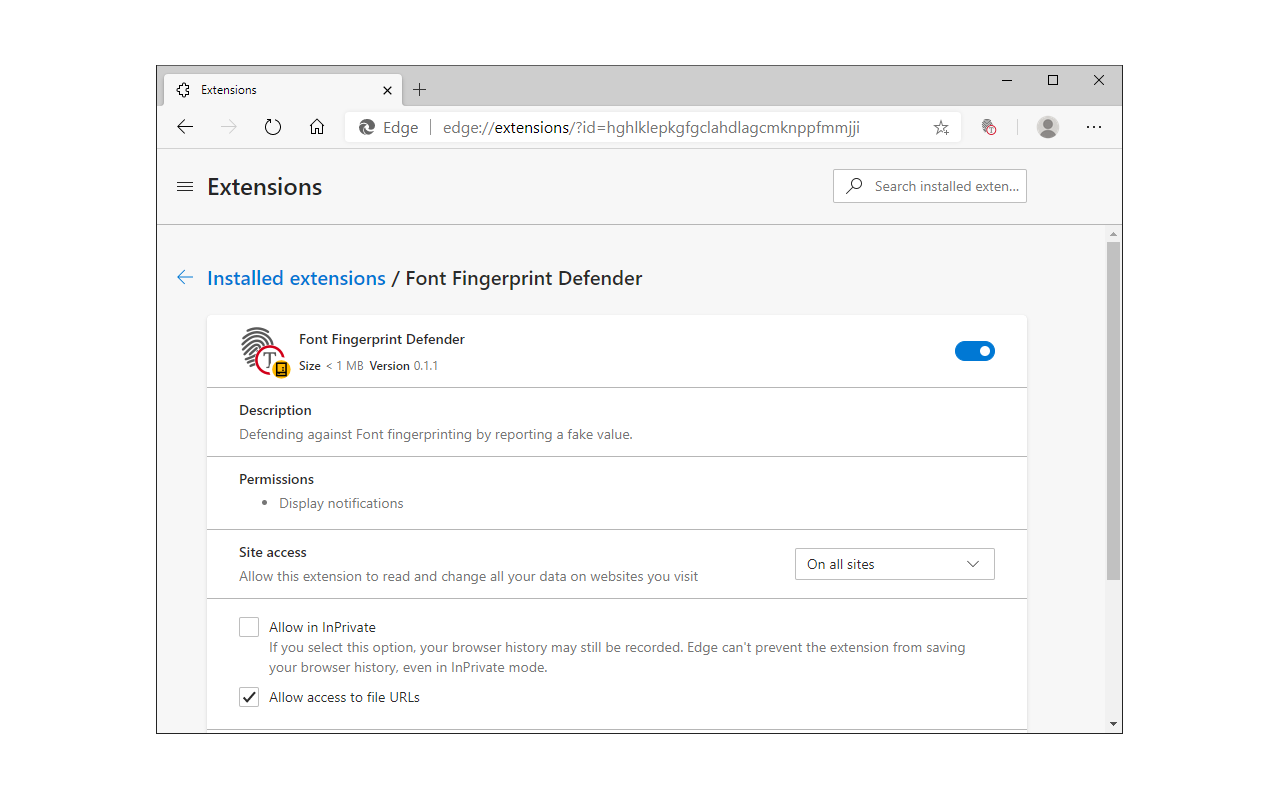The image size is (1280, 800).
Task: Click the Search installed extensions field
Action: pos(945,186)
